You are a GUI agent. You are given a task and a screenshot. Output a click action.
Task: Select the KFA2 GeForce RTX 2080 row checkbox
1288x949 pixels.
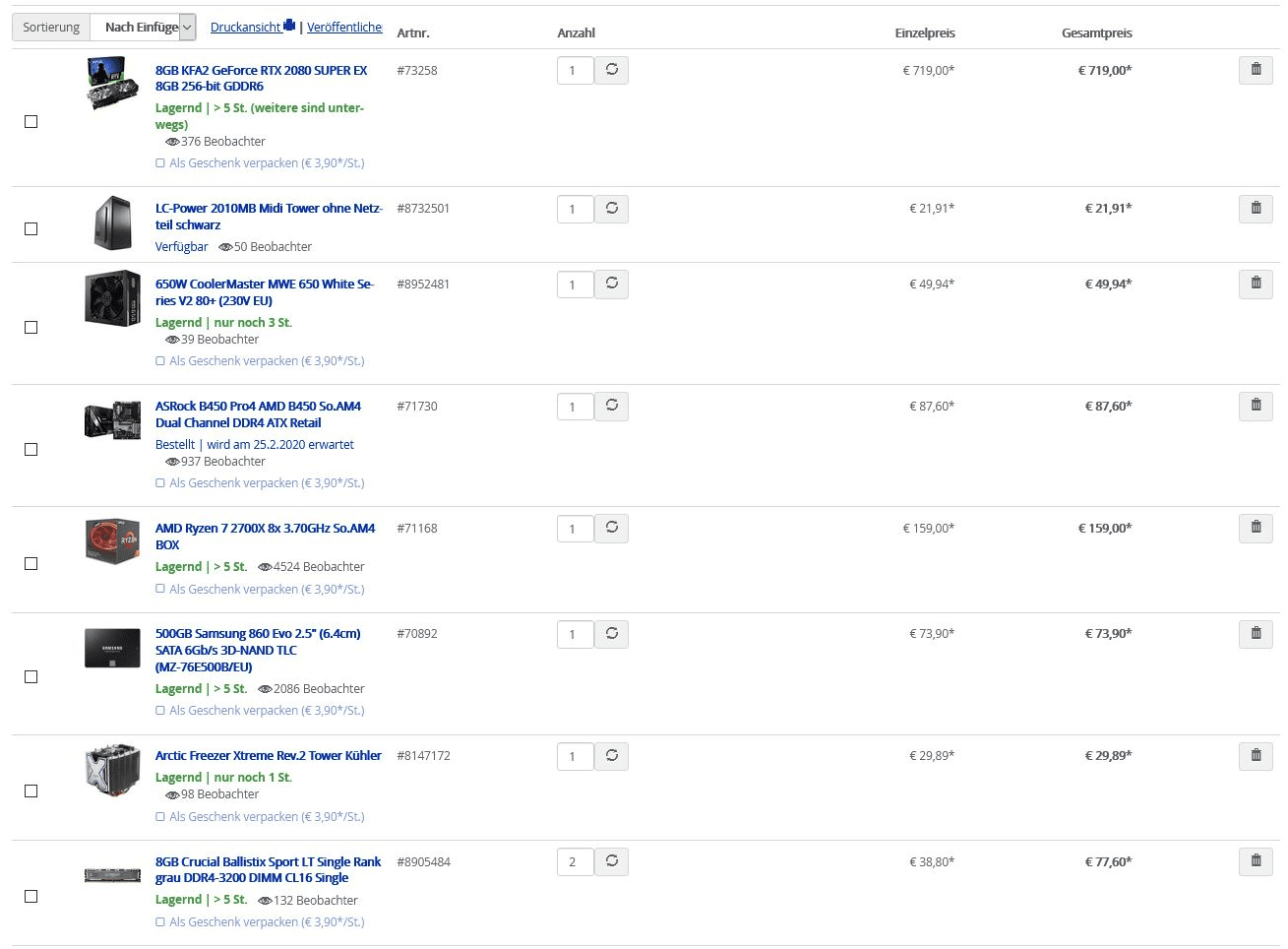point(31,122)
